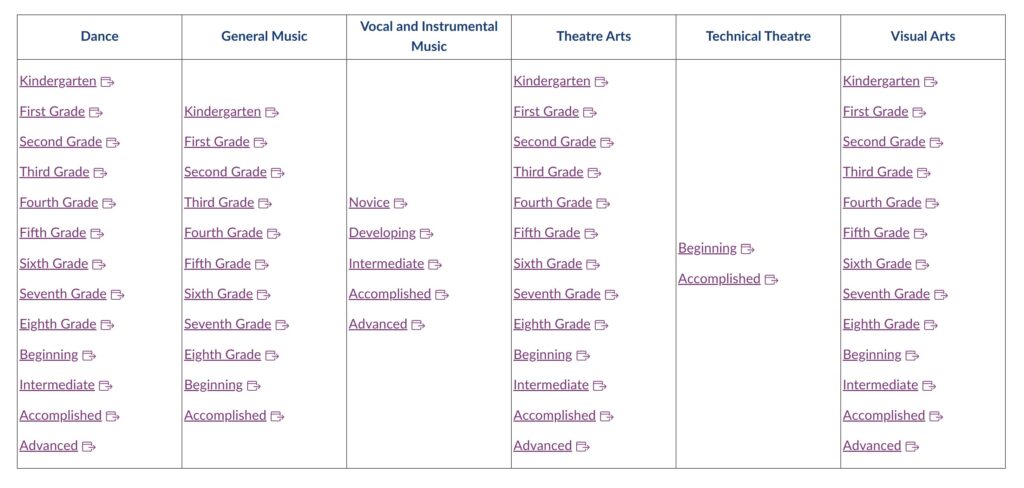The width and height of the screenshot is (1024, 488).
Task: Go to Vocal Music Advanced standards
Action: (x=378, y=324)
